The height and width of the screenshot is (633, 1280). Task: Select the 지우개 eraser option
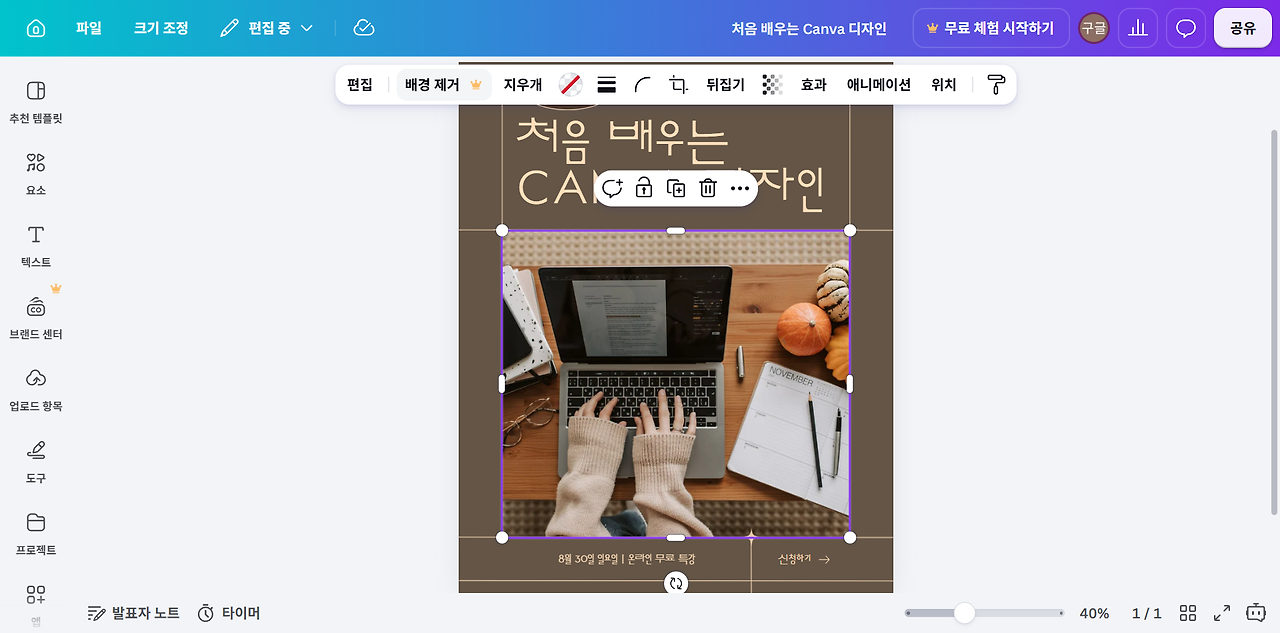[523, 85]
